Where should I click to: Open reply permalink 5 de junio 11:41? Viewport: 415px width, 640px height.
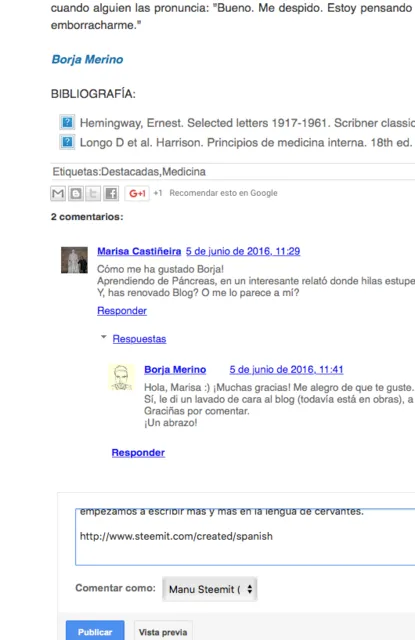coord(286,369)
